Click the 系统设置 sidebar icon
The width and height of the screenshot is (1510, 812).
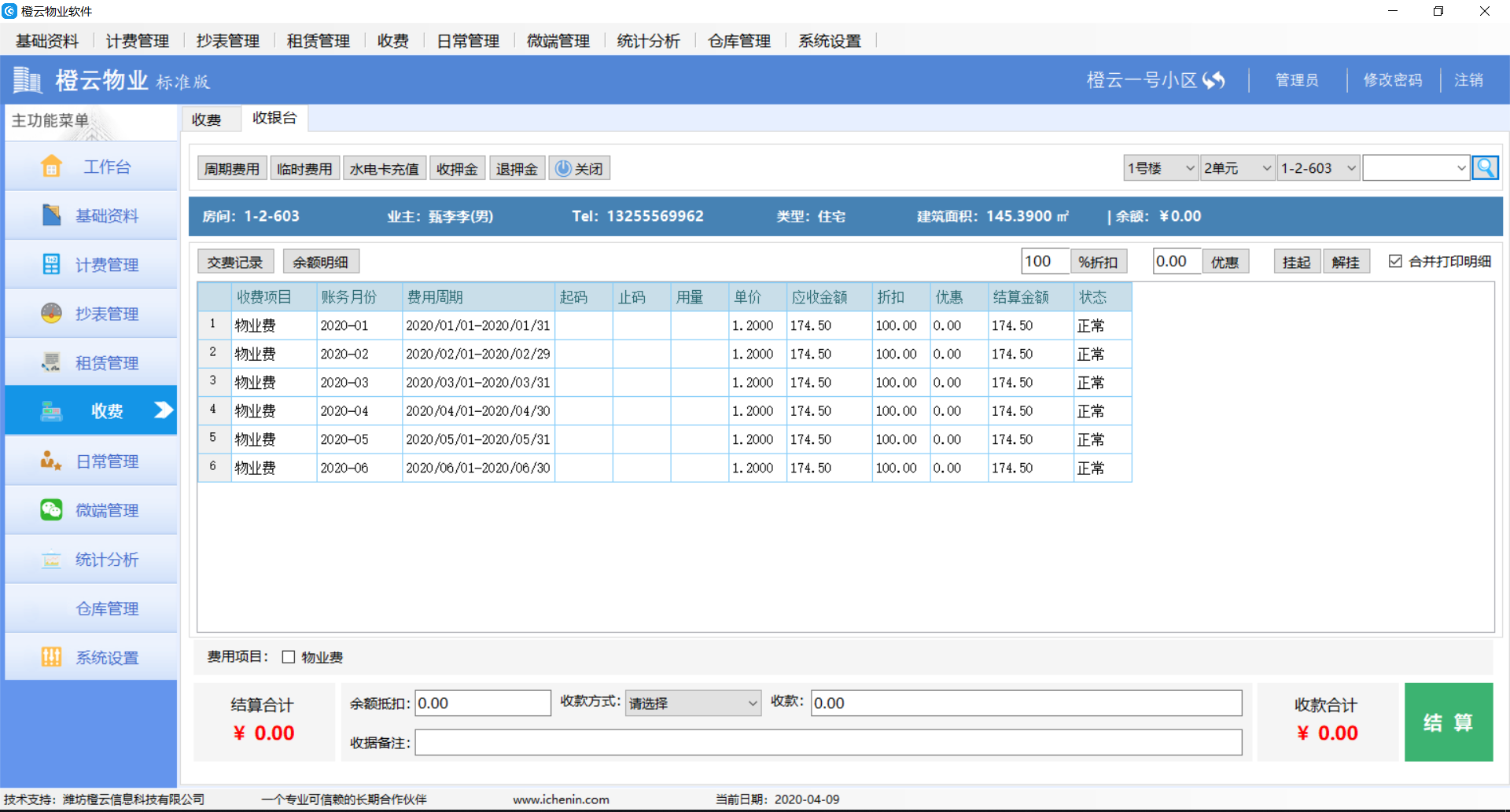(51, 657)
